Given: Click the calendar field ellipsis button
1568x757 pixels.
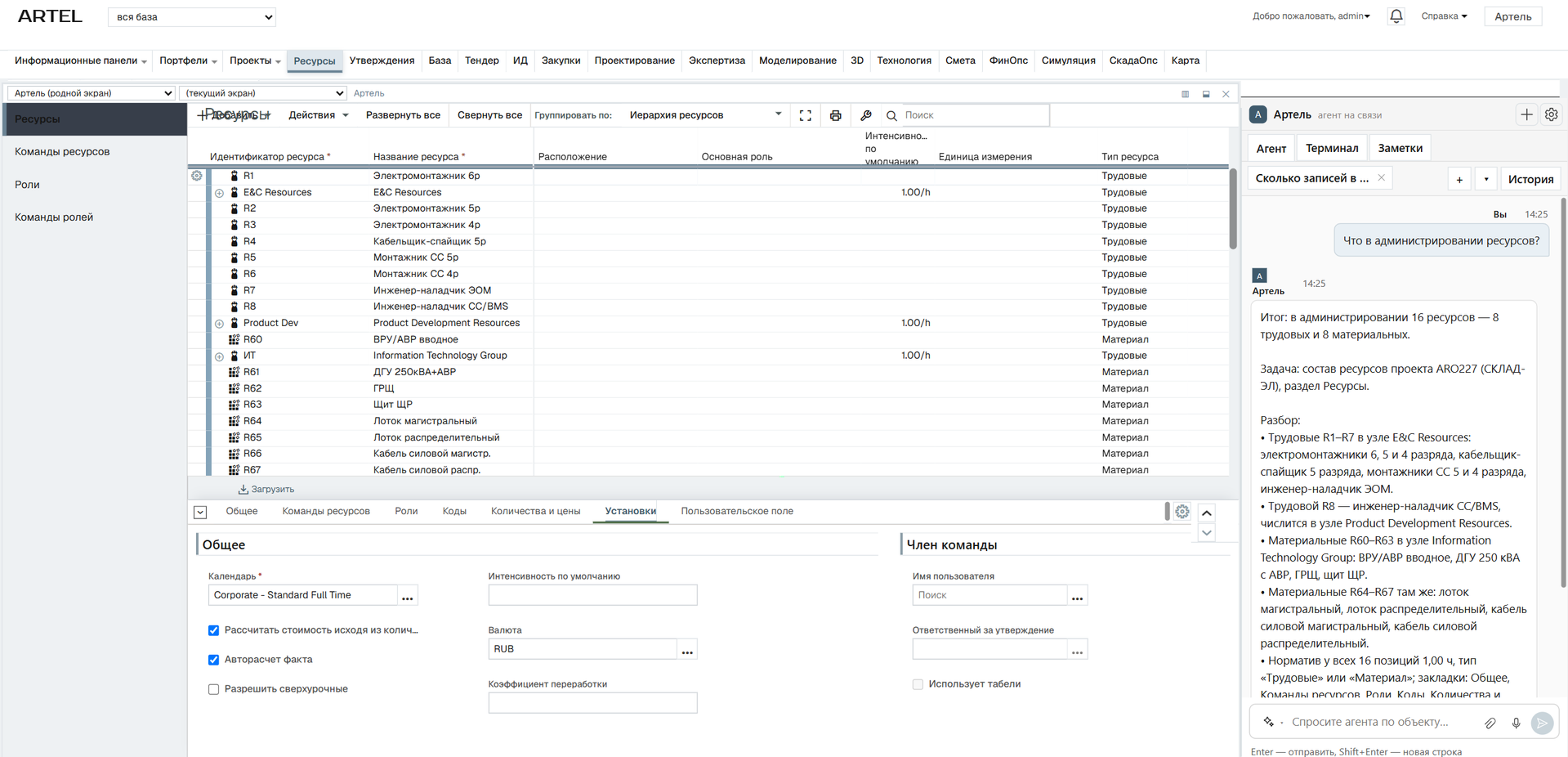Looking at the screenshot, I should [x=408, y=595].
